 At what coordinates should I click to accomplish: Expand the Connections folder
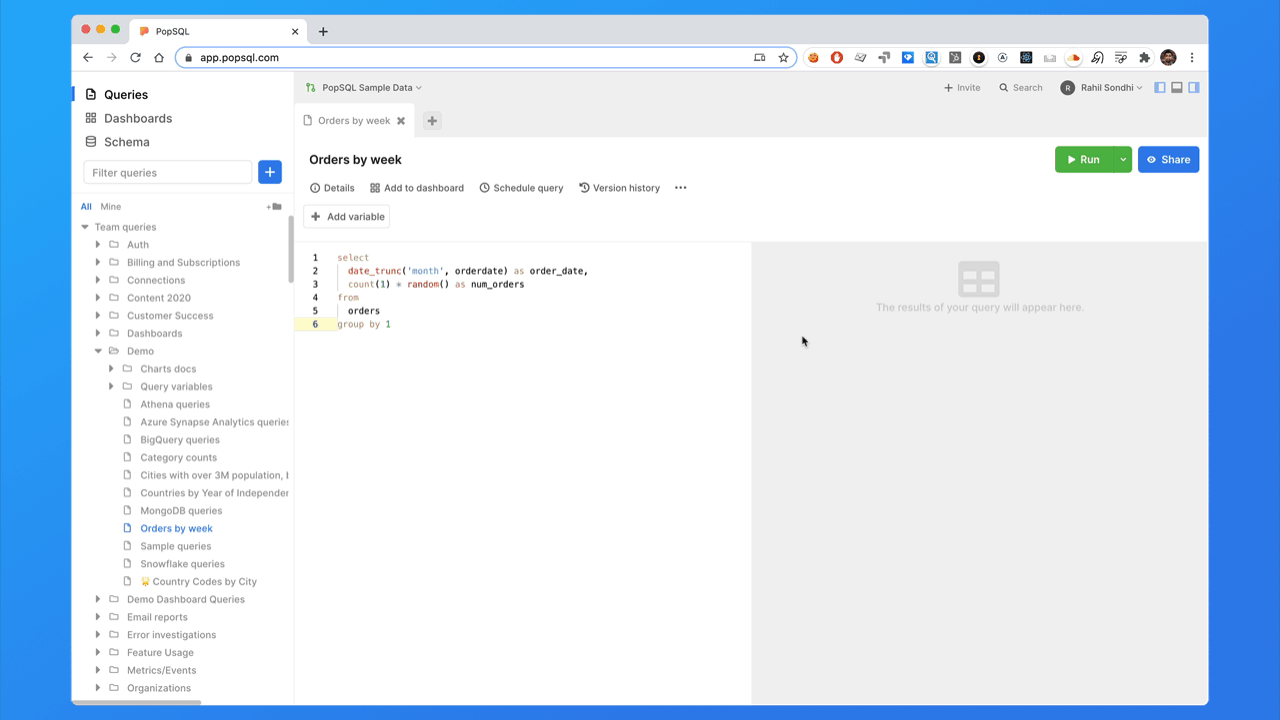click(98, 281)
